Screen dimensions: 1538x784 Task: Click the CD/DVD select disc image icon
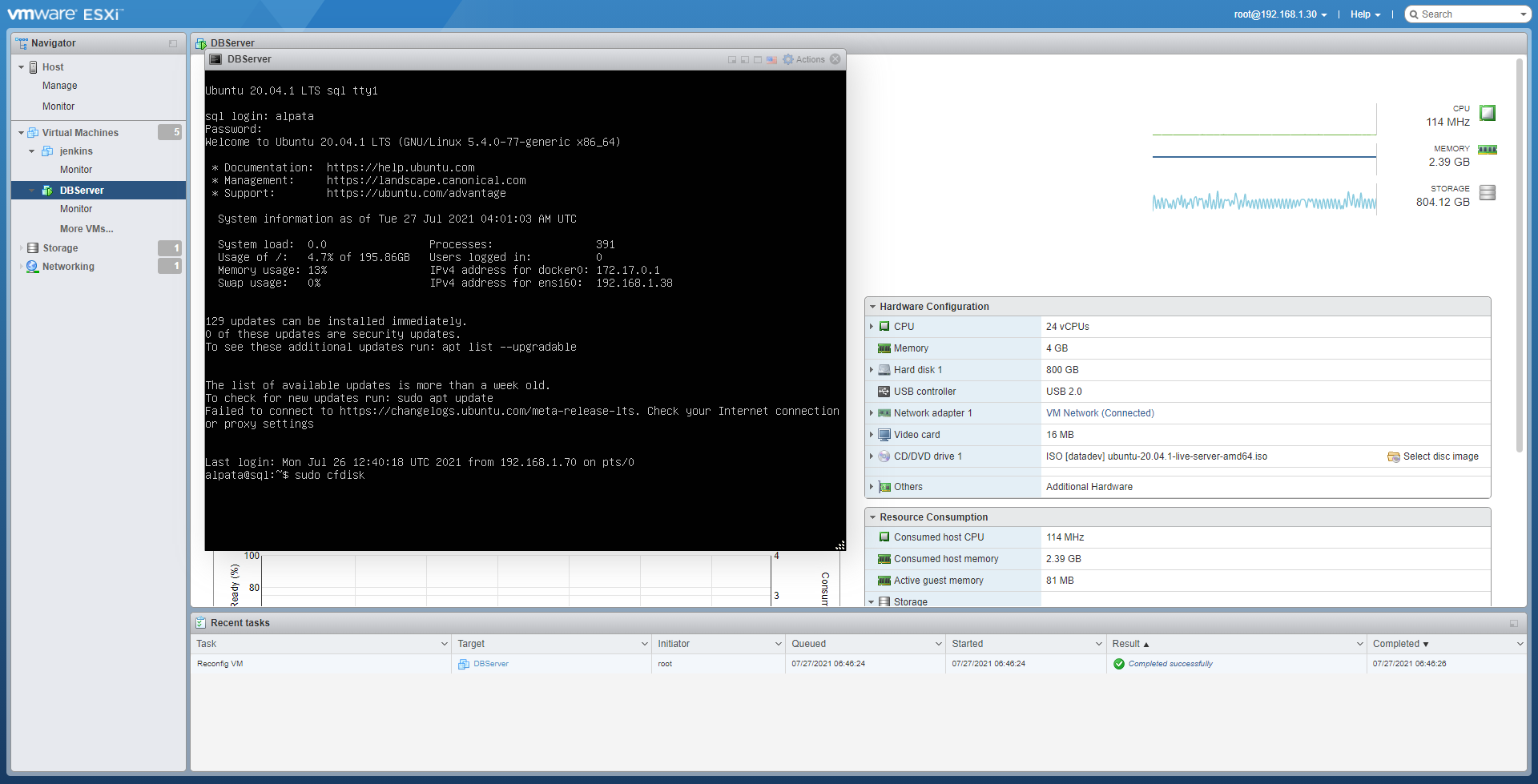click(1393, 456)
